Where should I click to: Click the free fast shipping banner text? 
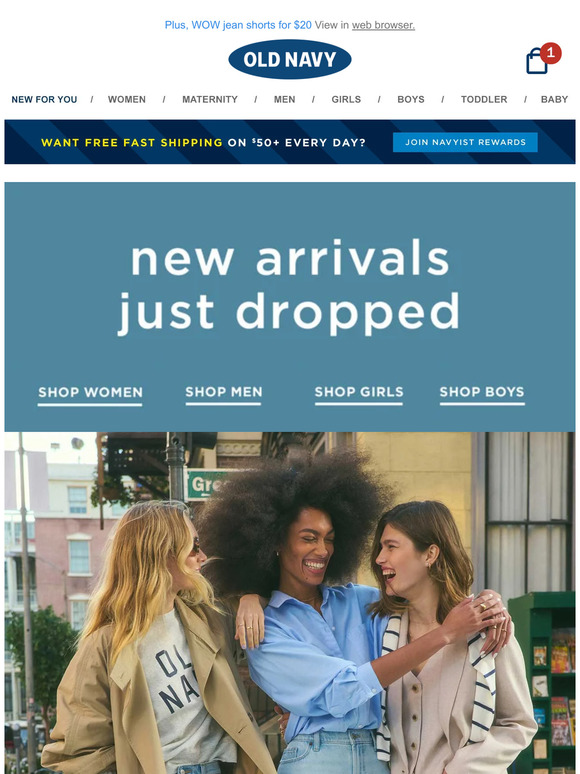[203, 143]
